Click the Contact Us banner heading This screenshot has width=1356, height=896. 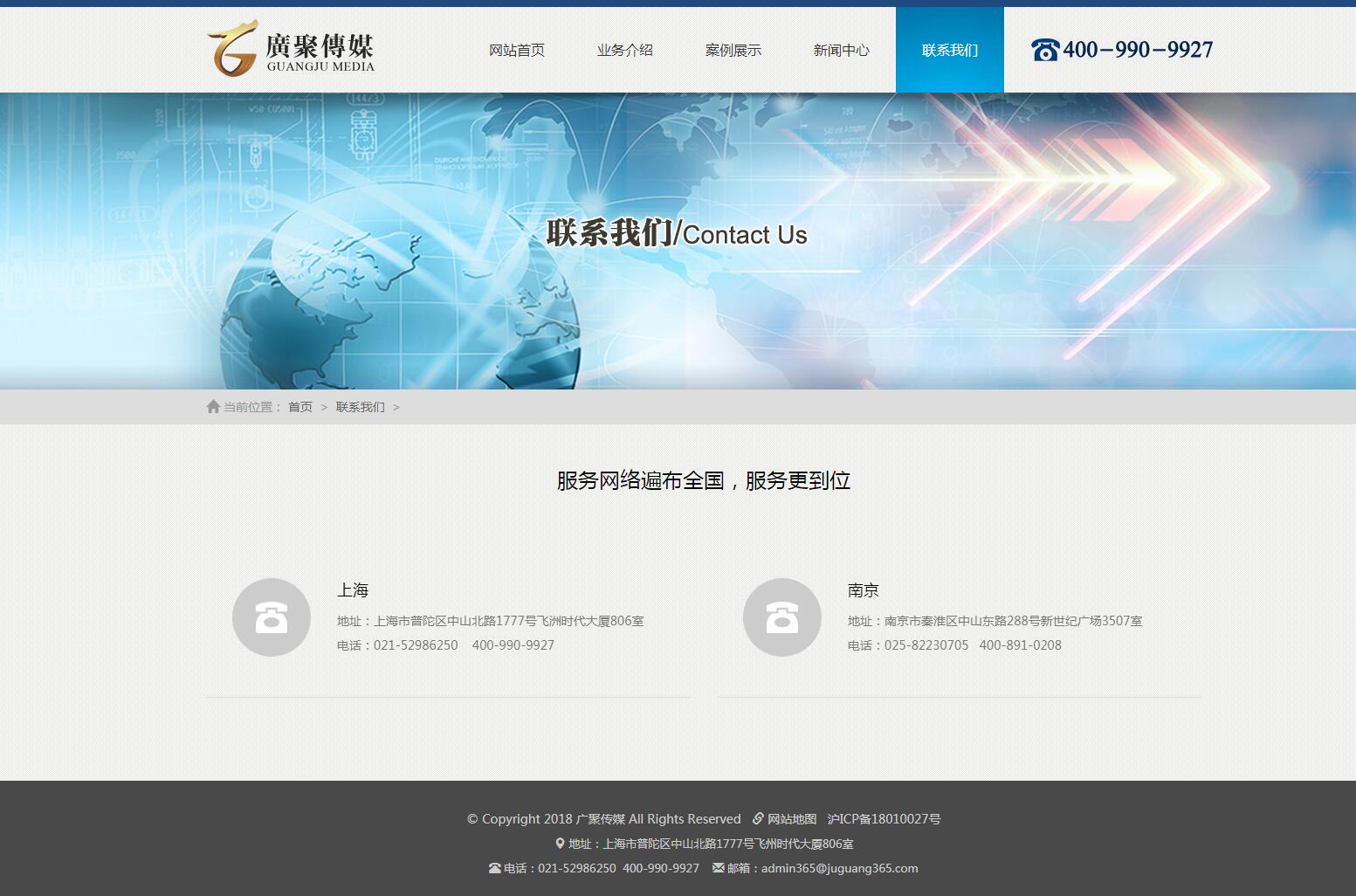677,234
